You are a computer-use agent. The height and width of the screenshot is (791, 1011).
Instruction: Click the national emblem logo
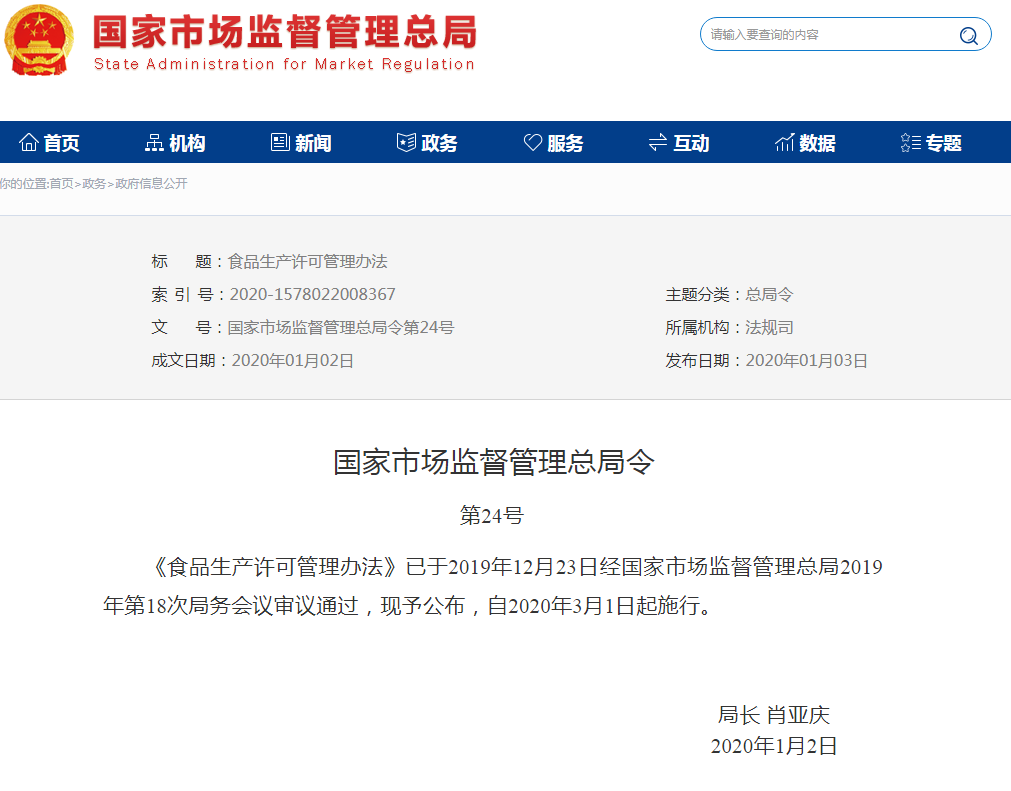[x=39, y=40]
